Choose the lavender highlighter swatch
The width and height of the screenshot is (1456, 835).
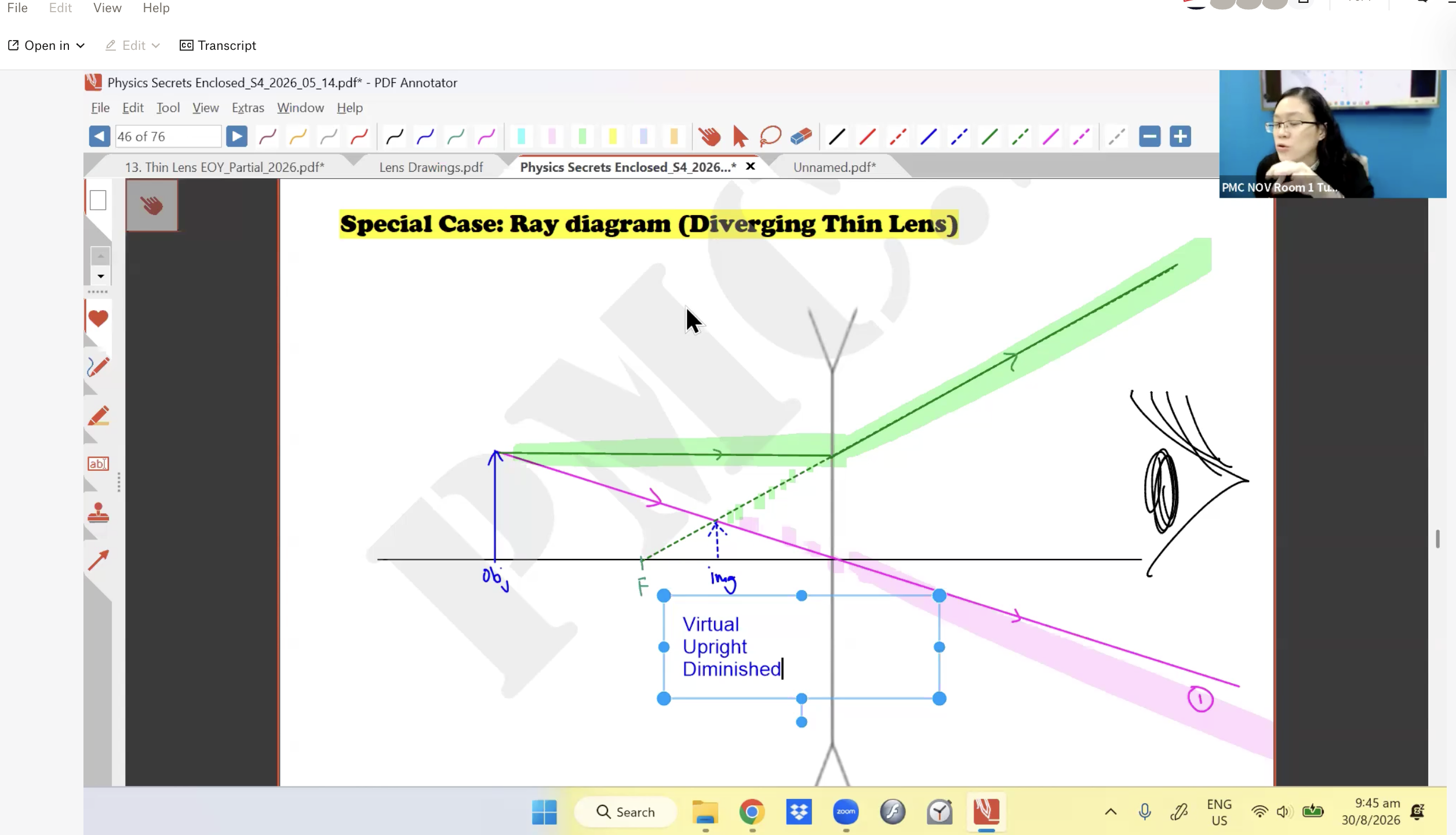[x=643, y=136]
